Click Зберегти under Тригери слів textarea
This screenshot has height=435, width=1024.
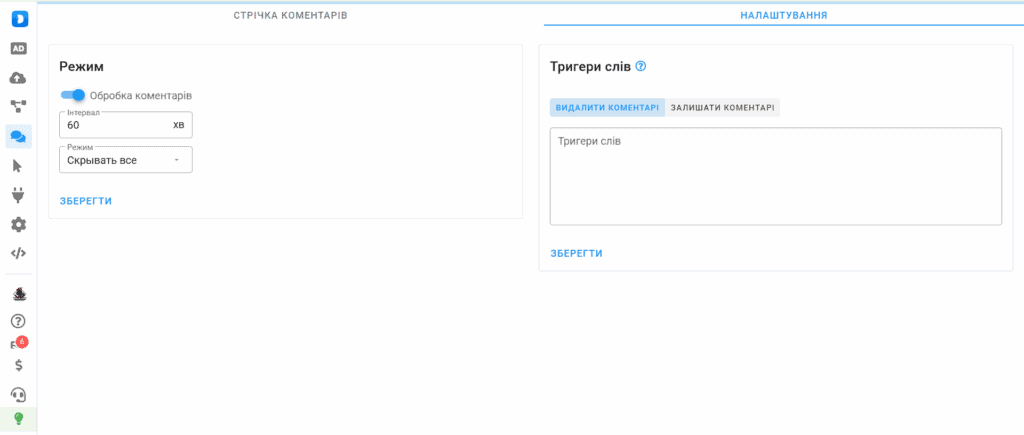577,253
